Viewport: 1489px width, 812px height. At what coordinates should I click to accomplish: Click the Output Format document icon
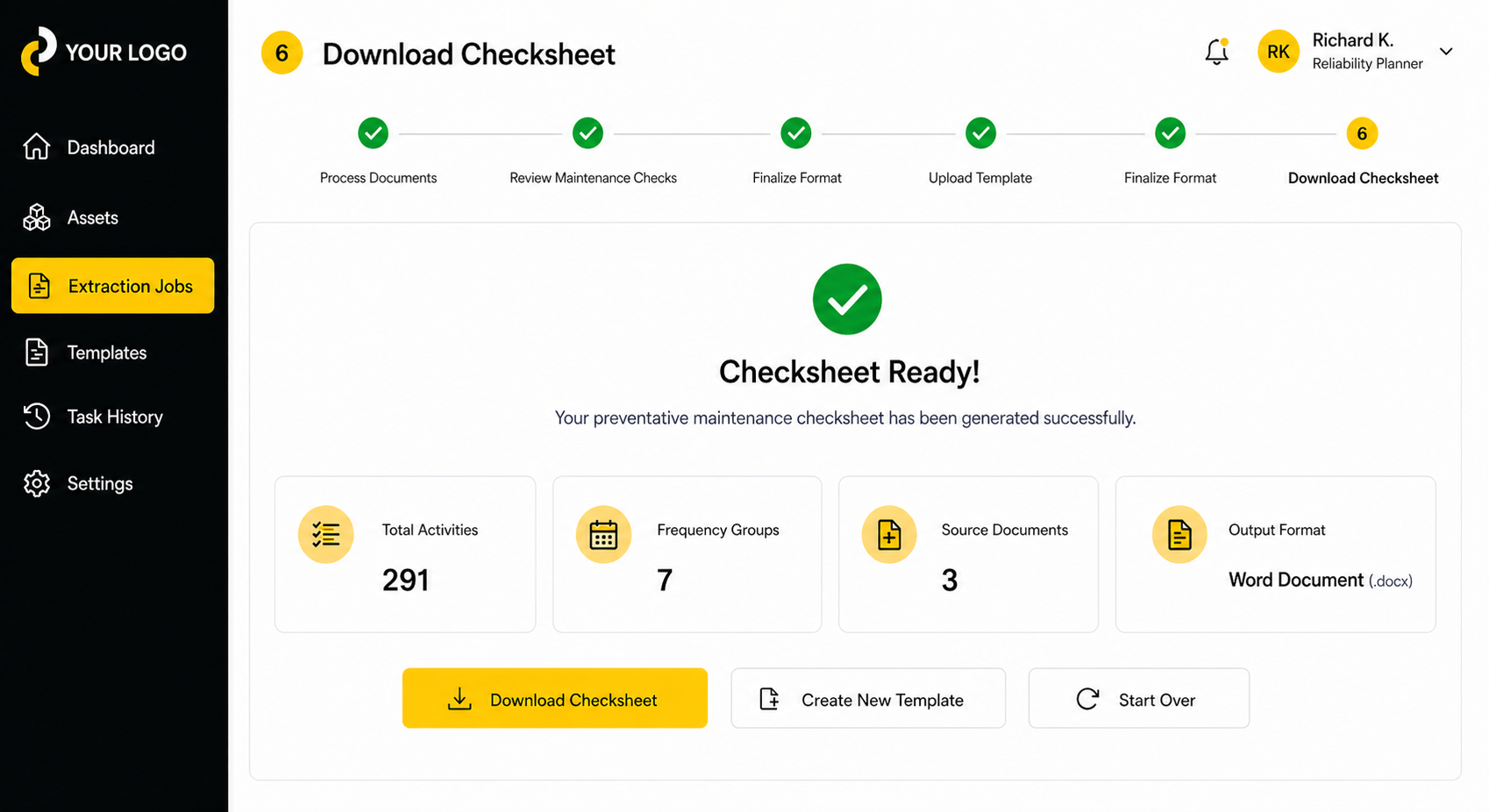1179,534
